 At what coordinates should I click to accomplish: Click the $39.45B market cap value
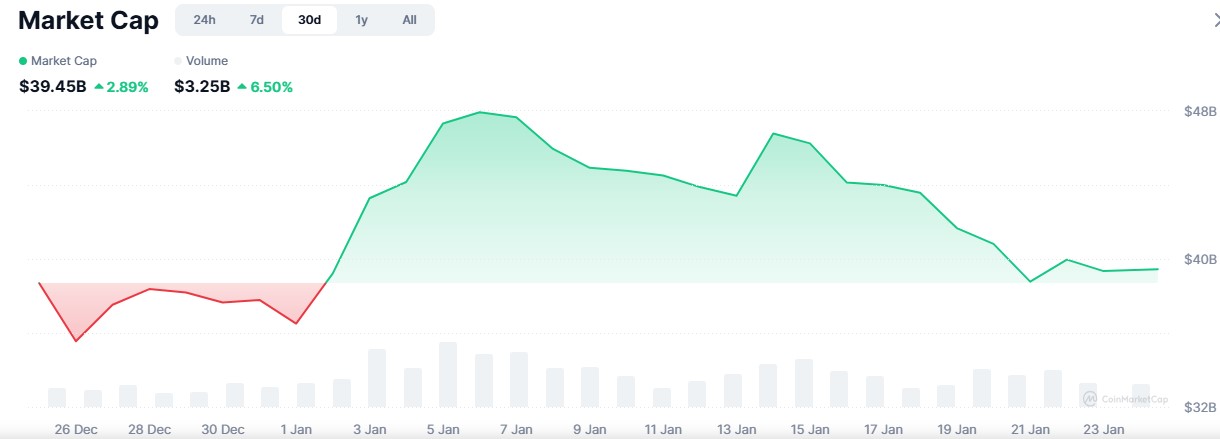52,87
